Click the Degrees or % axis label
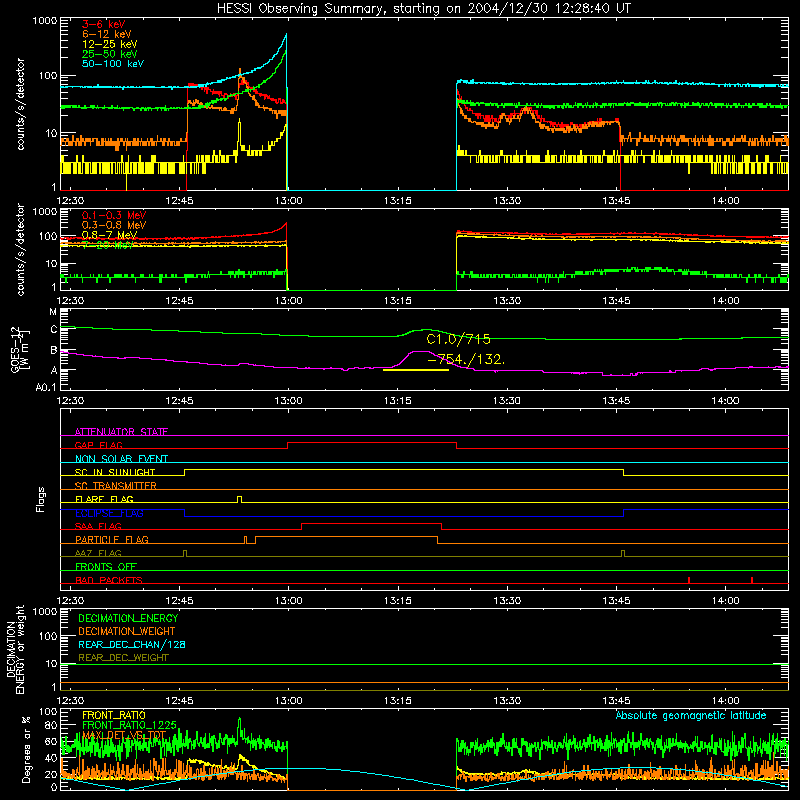Viewport: 800px width, 800px height. tap(26, 749)
